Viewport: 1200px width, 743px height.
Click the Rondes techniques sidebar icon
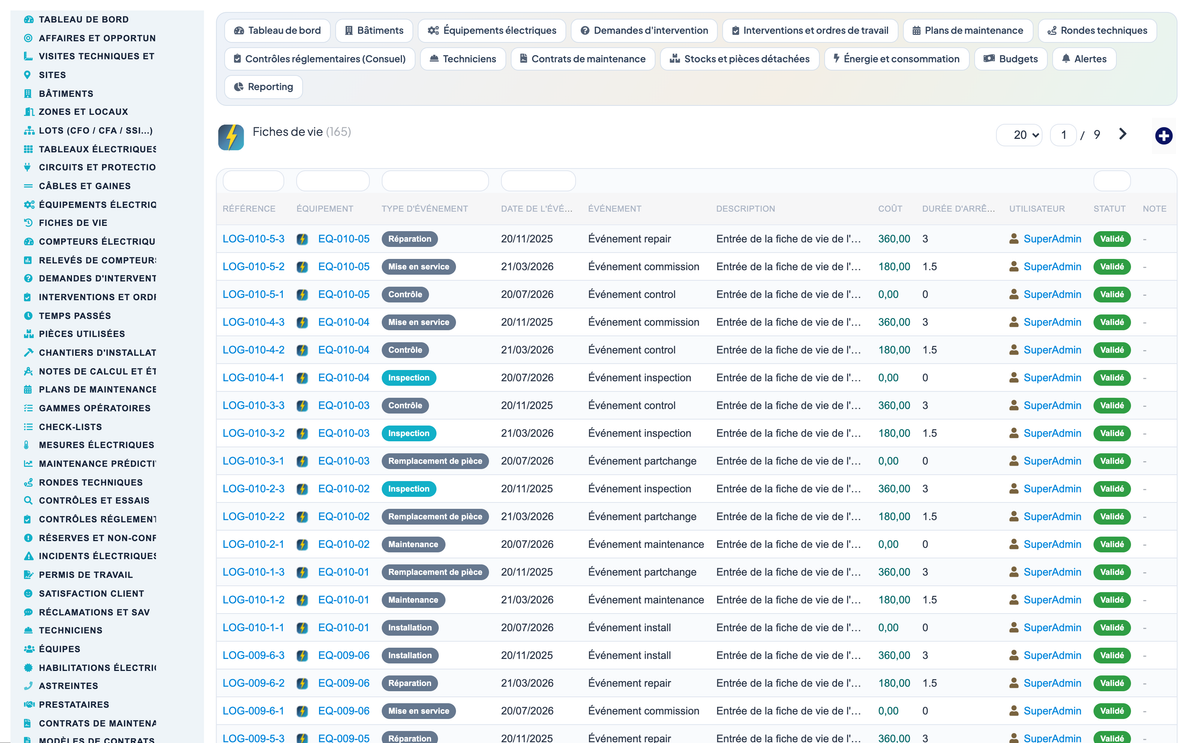[28, 482]
